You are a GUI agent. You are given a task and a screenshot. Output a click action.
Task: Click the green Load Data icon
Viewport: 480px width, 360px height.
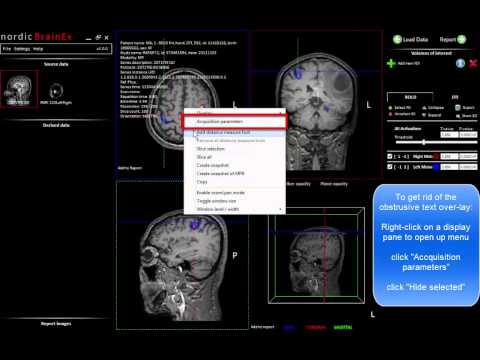pos(397,39)
